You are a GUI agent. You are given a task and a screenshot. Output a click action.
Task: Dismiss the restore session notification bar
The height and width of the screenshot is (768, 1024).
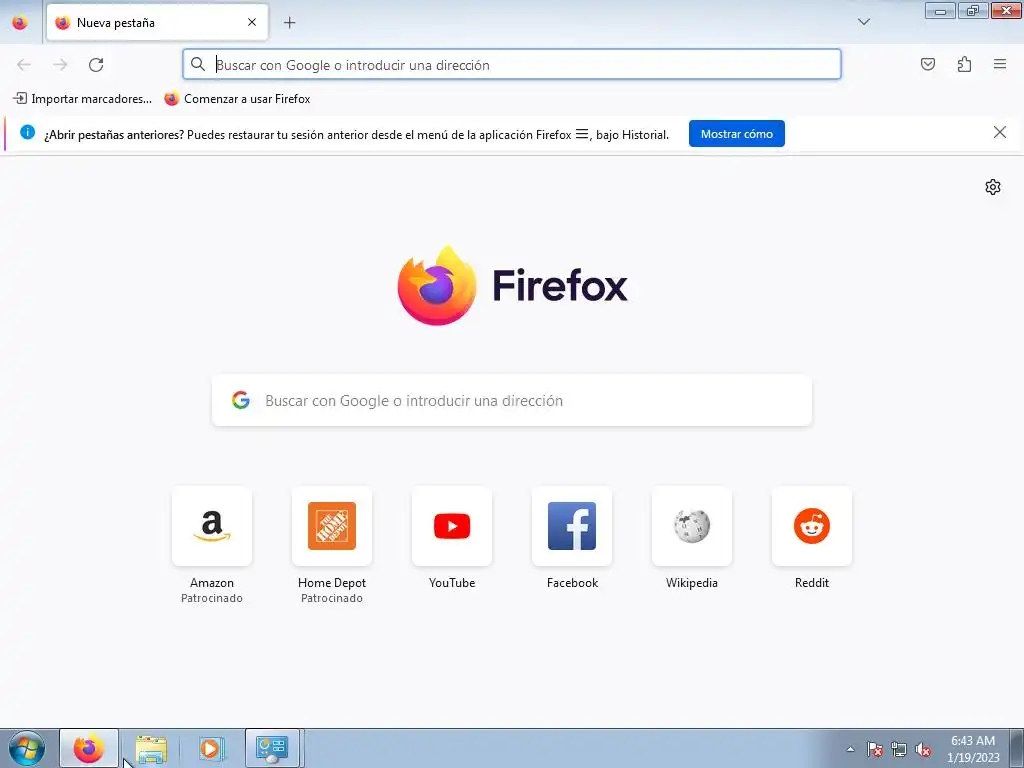[999, 133]
